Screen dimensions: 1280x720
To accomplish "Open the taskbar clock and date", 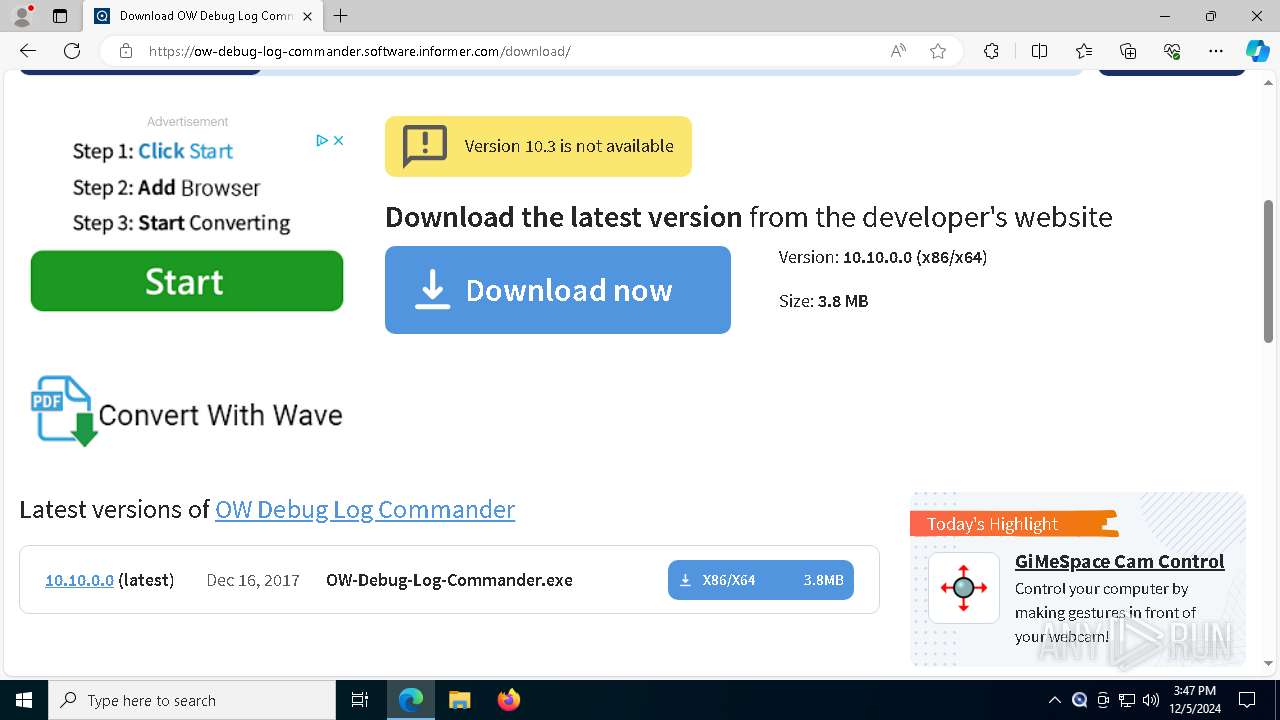I will tap(1194, 700).
